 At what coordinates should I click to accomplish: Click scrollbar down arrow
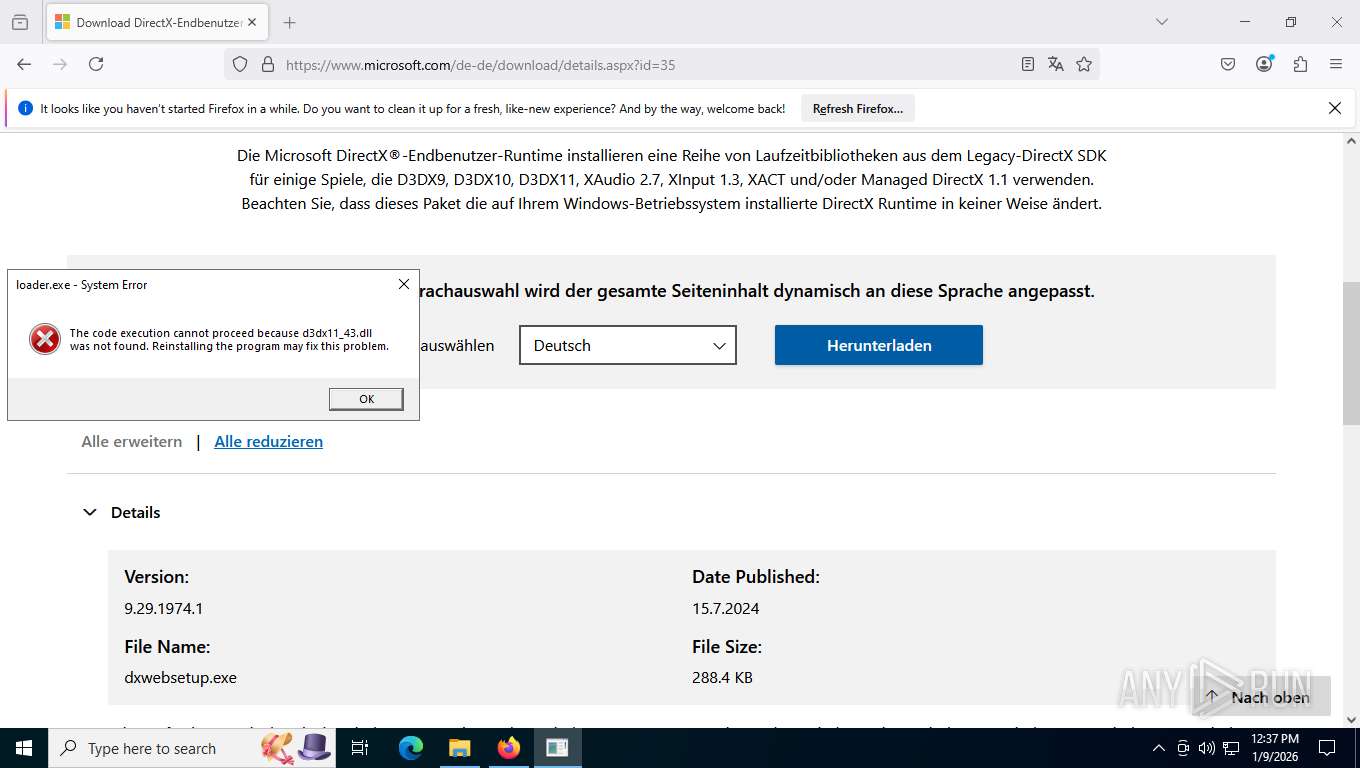point(1350,719)
